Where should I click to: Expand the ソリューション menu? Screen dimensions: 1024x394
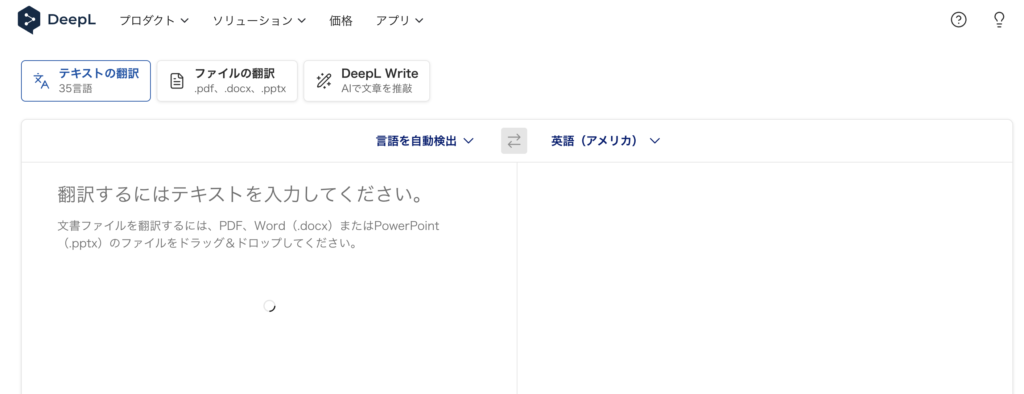coord(259,20)
